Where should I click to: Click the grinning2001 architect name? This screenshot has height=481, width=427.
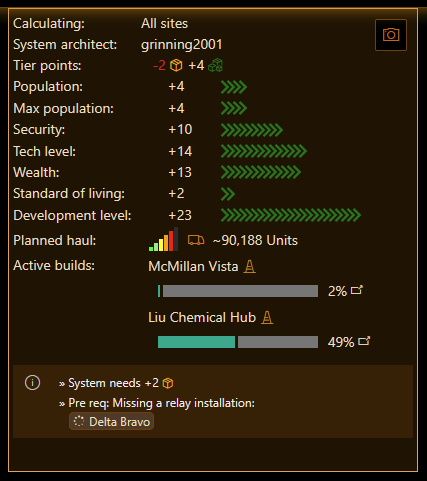[x=182, y=45]
